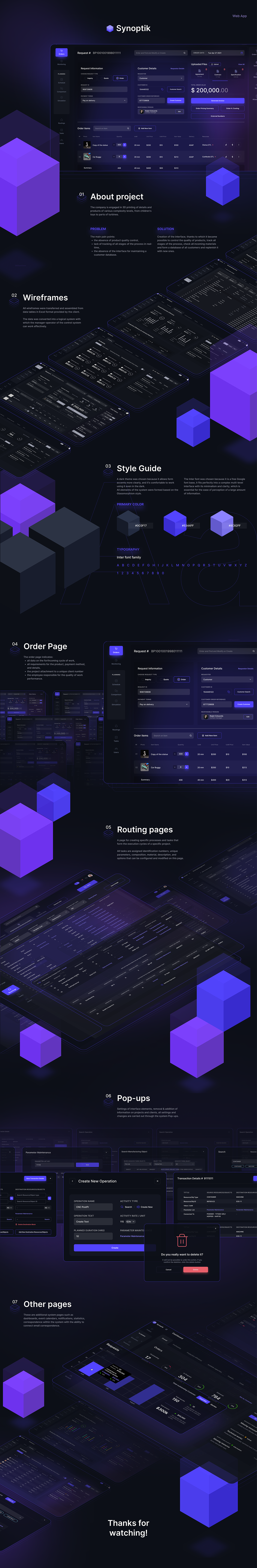The height and width of the screenshot is (1568, 257).
Task: Open Schedule in the Order Page section sidebar
Action: (116, 682)
